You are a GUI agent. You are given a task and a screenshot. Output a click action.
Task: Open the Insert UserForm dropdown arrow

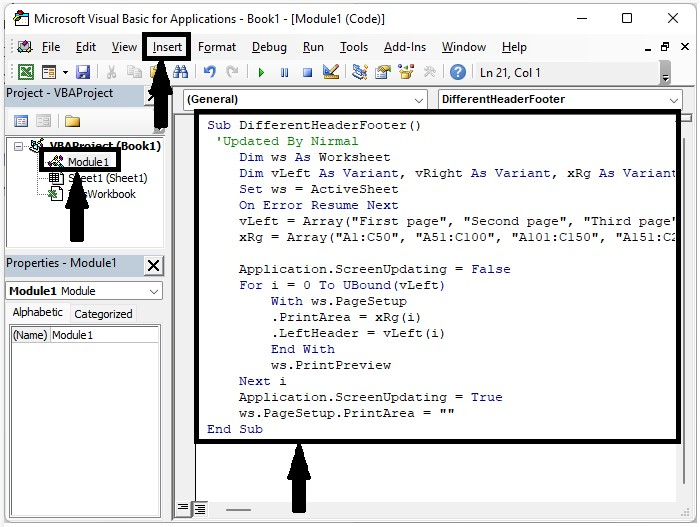(x=65, y=72)
